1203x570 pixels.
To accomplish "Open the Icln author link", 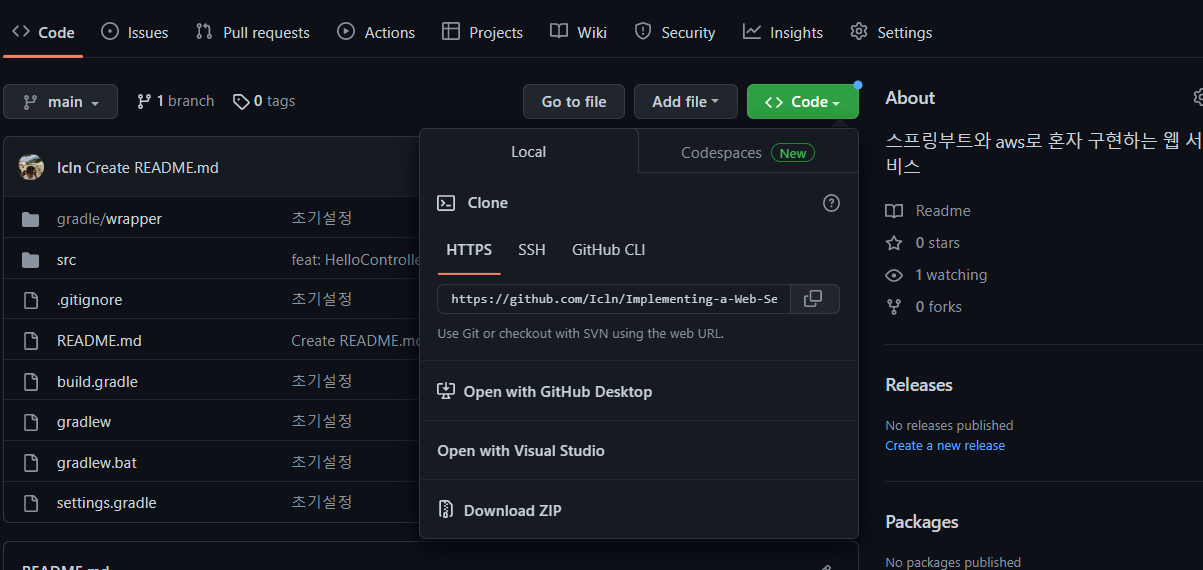I will 69,168.
